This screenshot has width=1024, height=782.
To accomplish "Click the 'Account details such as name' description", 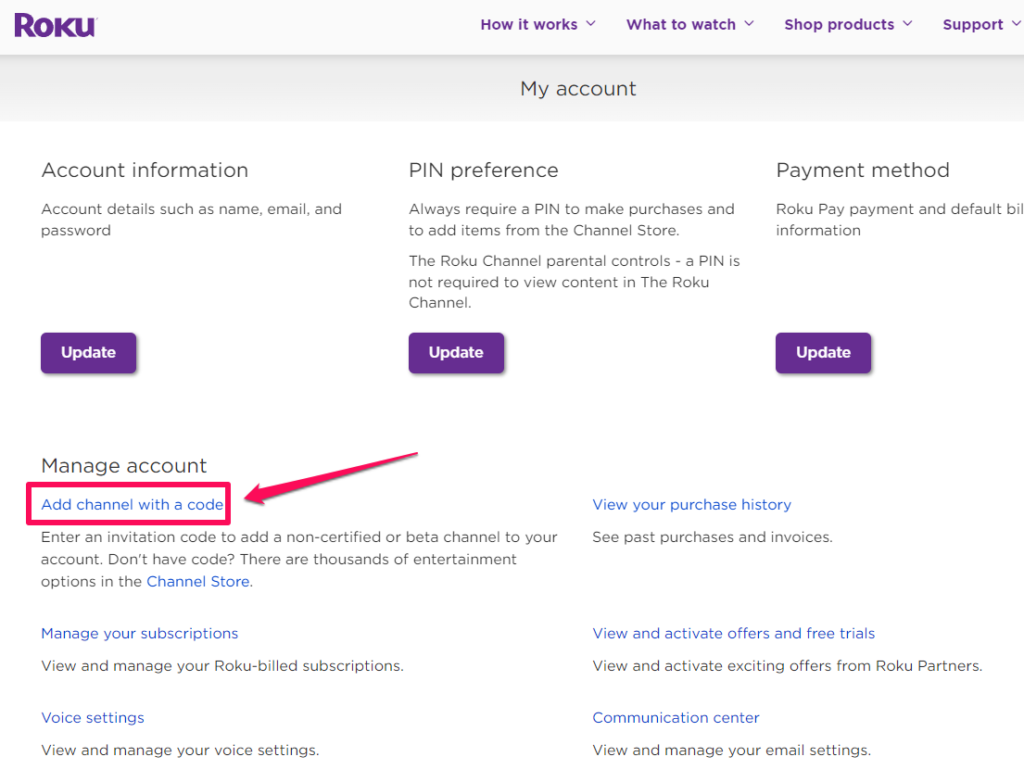I will pyautogui.click(x=191, y=220).
